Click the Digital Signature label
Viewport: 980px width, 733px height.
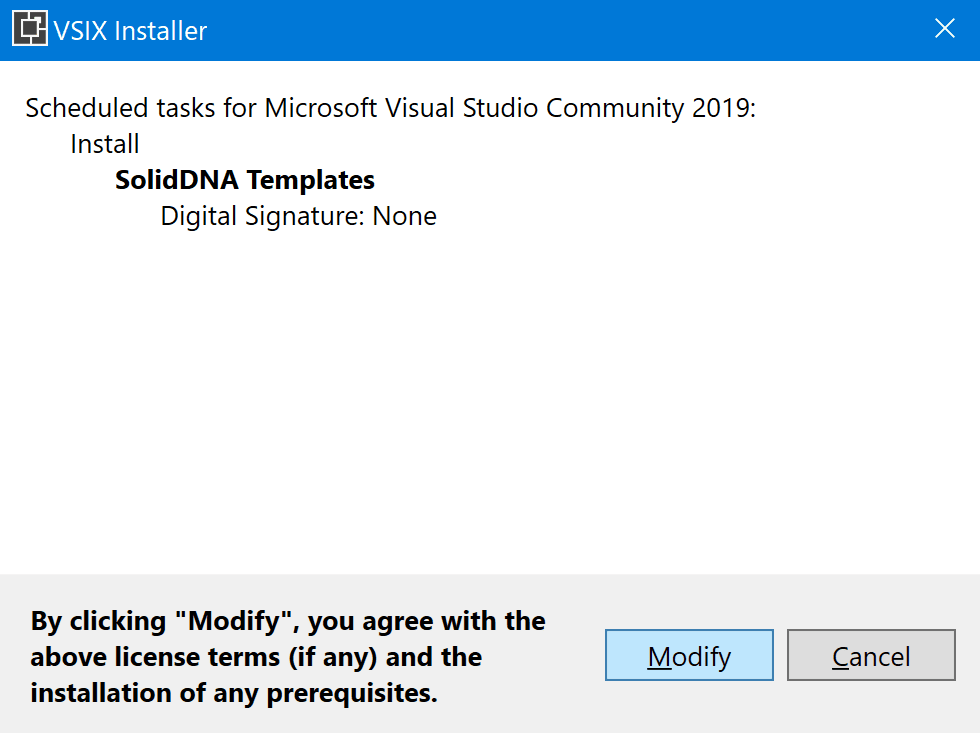(x=262, y=216)
